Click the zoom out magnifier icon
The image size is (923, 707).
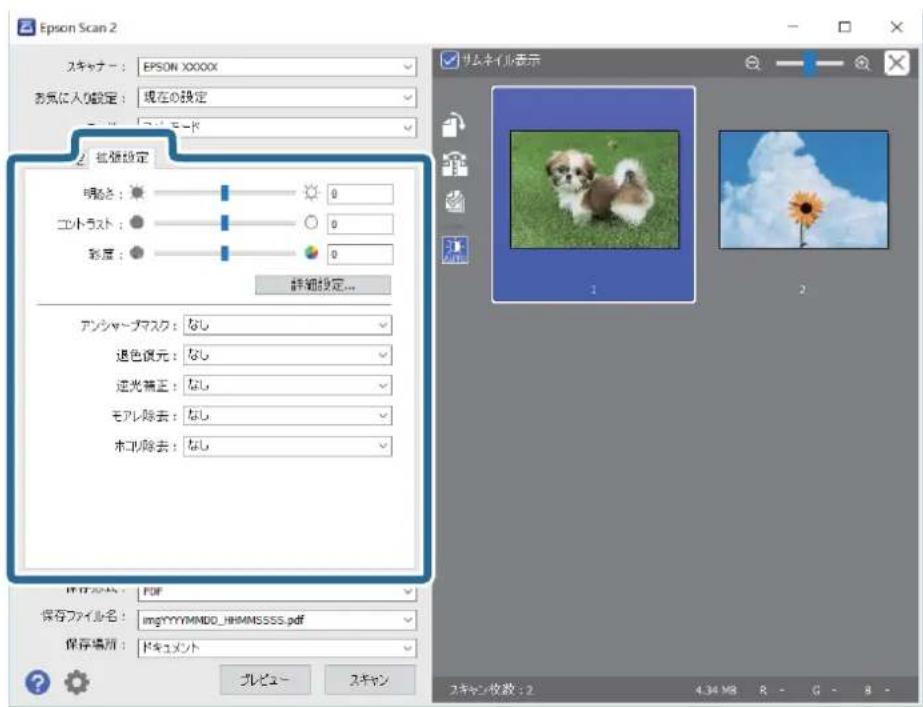click(752, 63)
